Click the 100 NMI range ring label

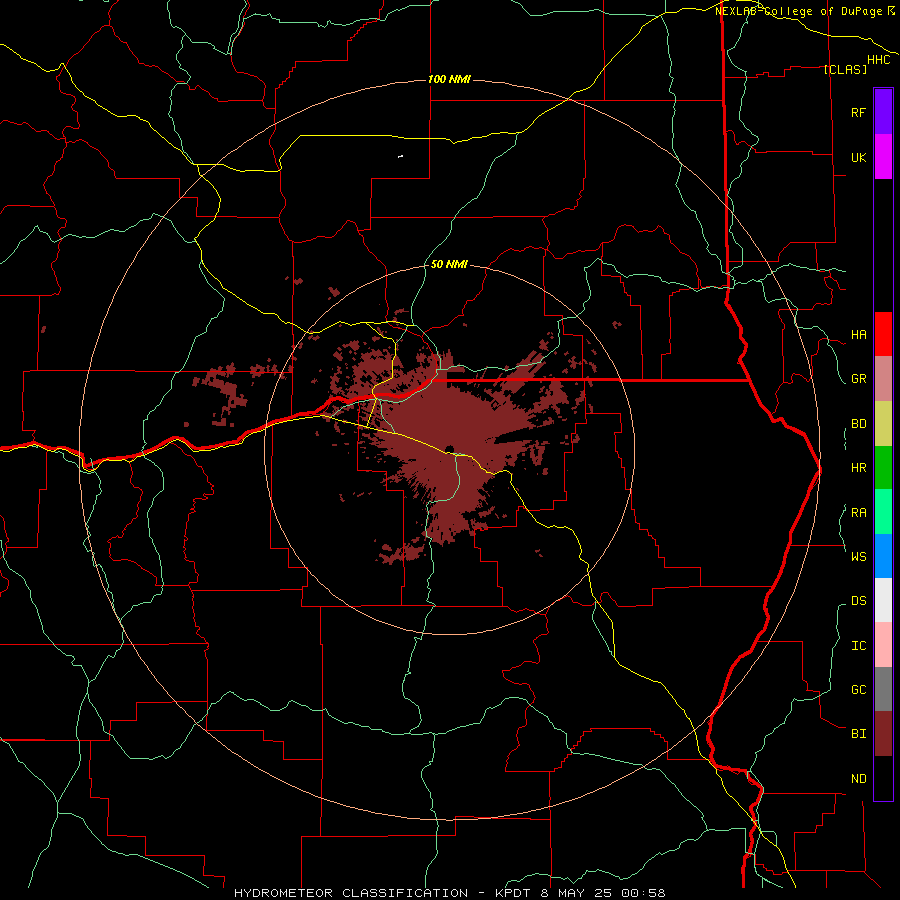tap(449, 79)
